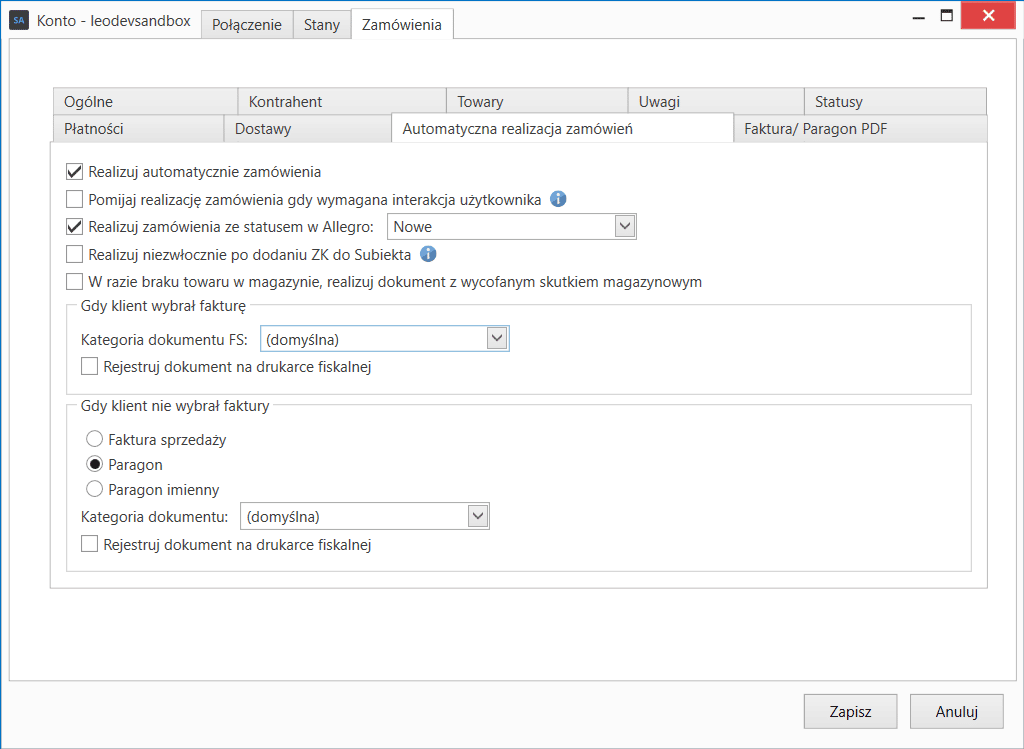Check fiscal printer option under 'Gdy klient wybrał fakturę'

point(89,366)
